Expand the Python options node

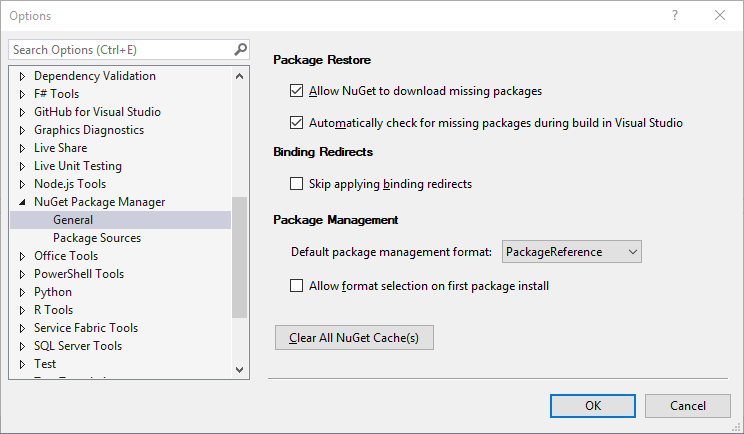(22, 292)
